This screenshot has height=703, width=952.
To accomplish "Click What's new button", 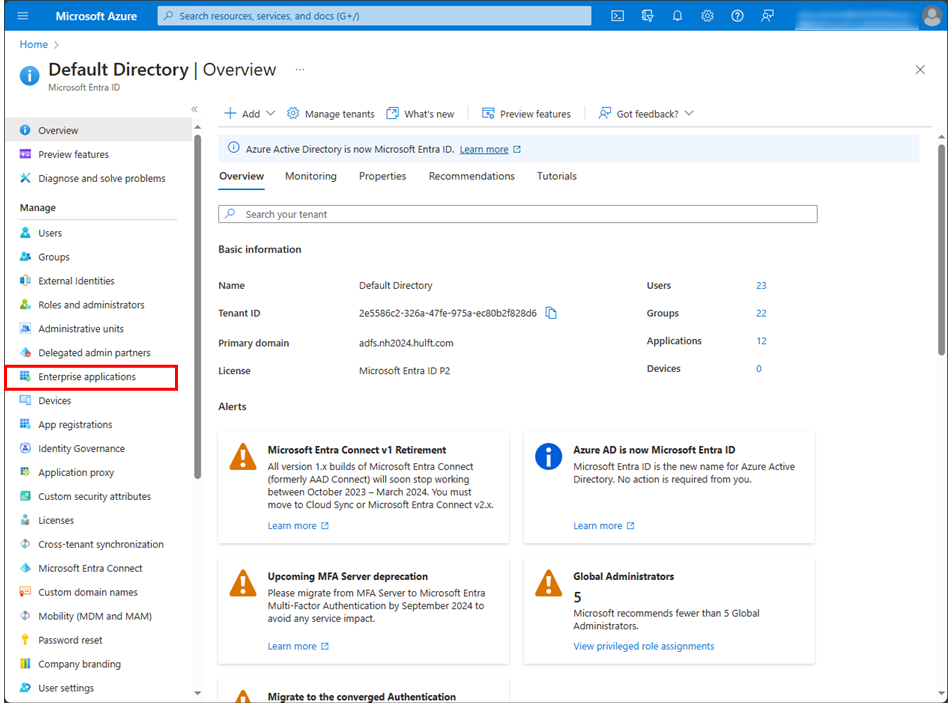I will coord(420,114).
